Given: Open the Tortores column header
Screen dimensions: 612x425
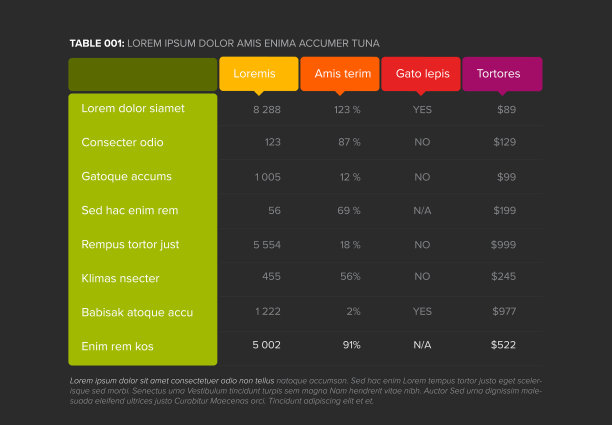Looking at the screenshot, I should pyautogui.click(x=502, y=74).
